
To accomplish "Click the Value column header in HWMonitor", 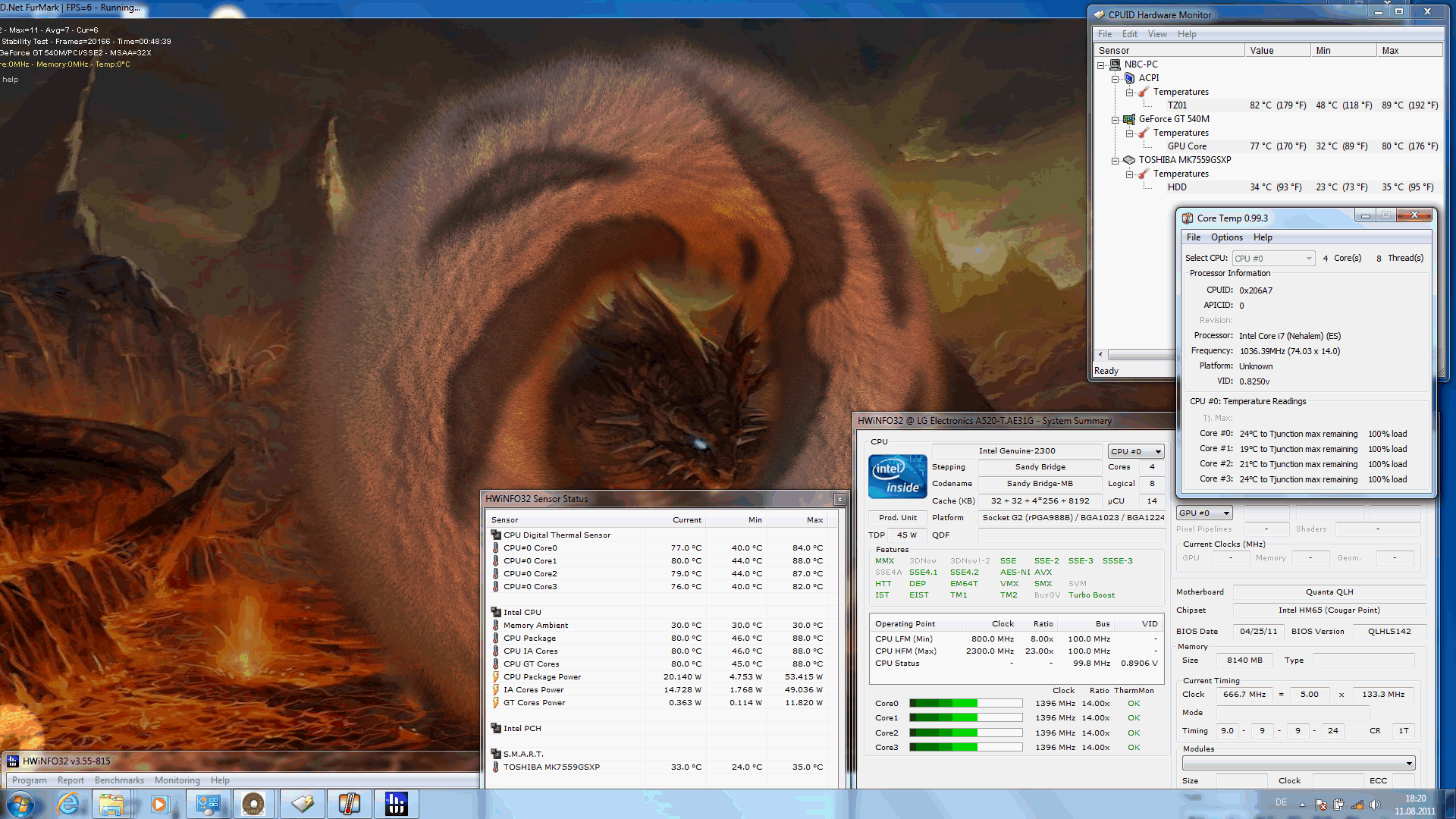I will pyautogui.click(x=1276, y=51).
